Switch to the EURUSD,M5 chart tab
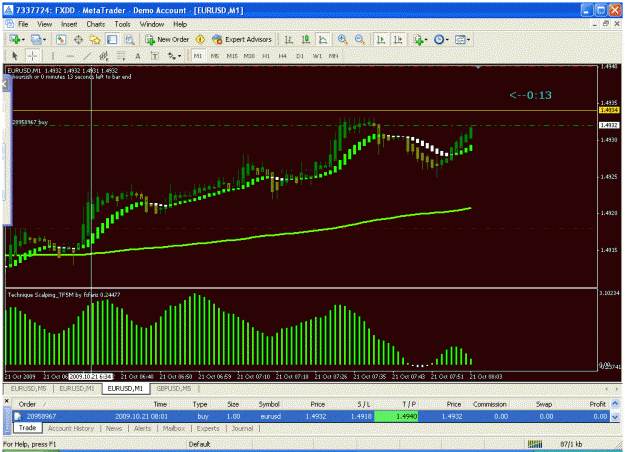The width and height of the screenshot is (625, 452). (x=28, y=389)
